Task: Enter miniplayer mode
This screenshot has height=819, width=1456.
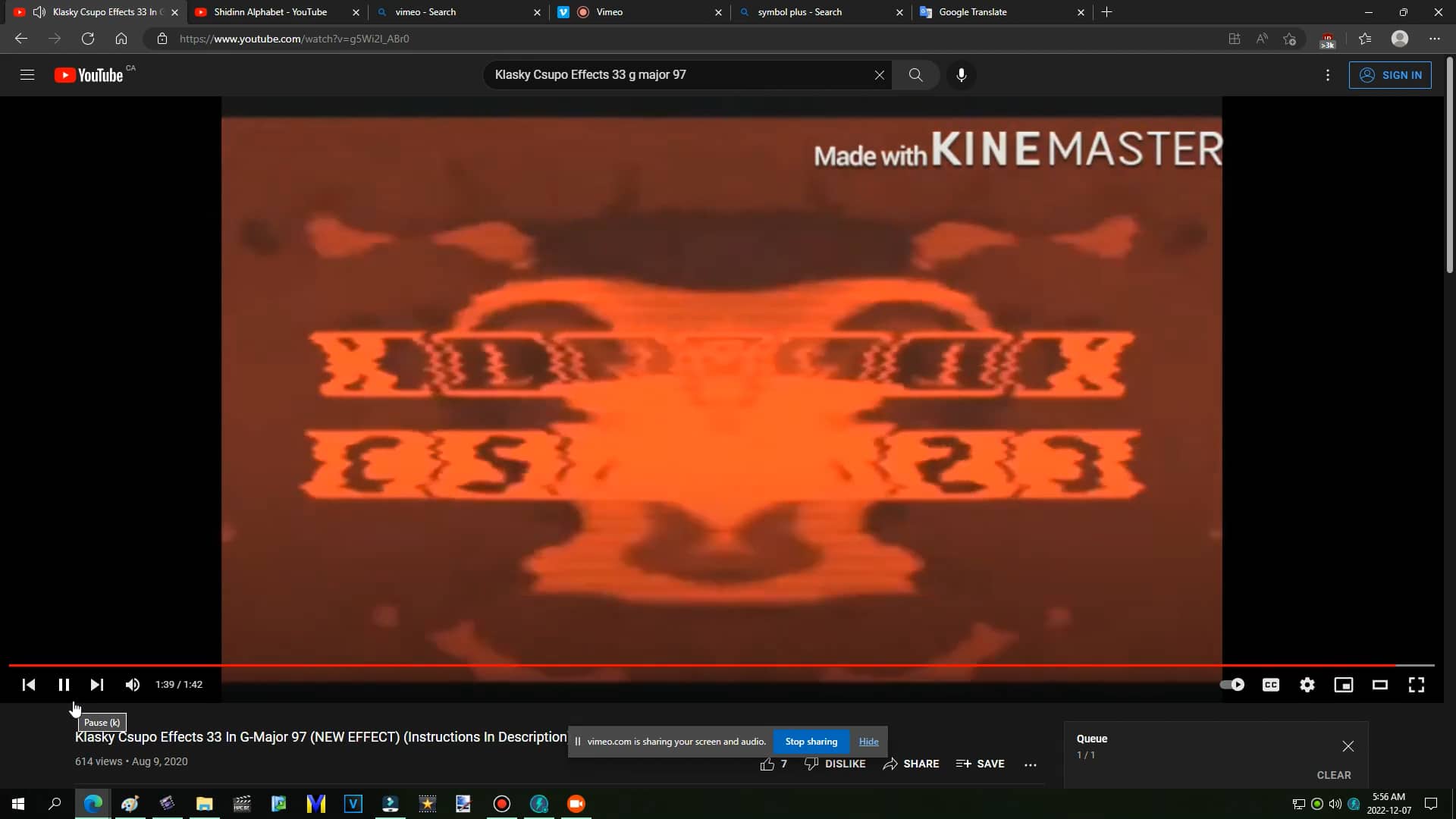Action: coord(1343,684)
